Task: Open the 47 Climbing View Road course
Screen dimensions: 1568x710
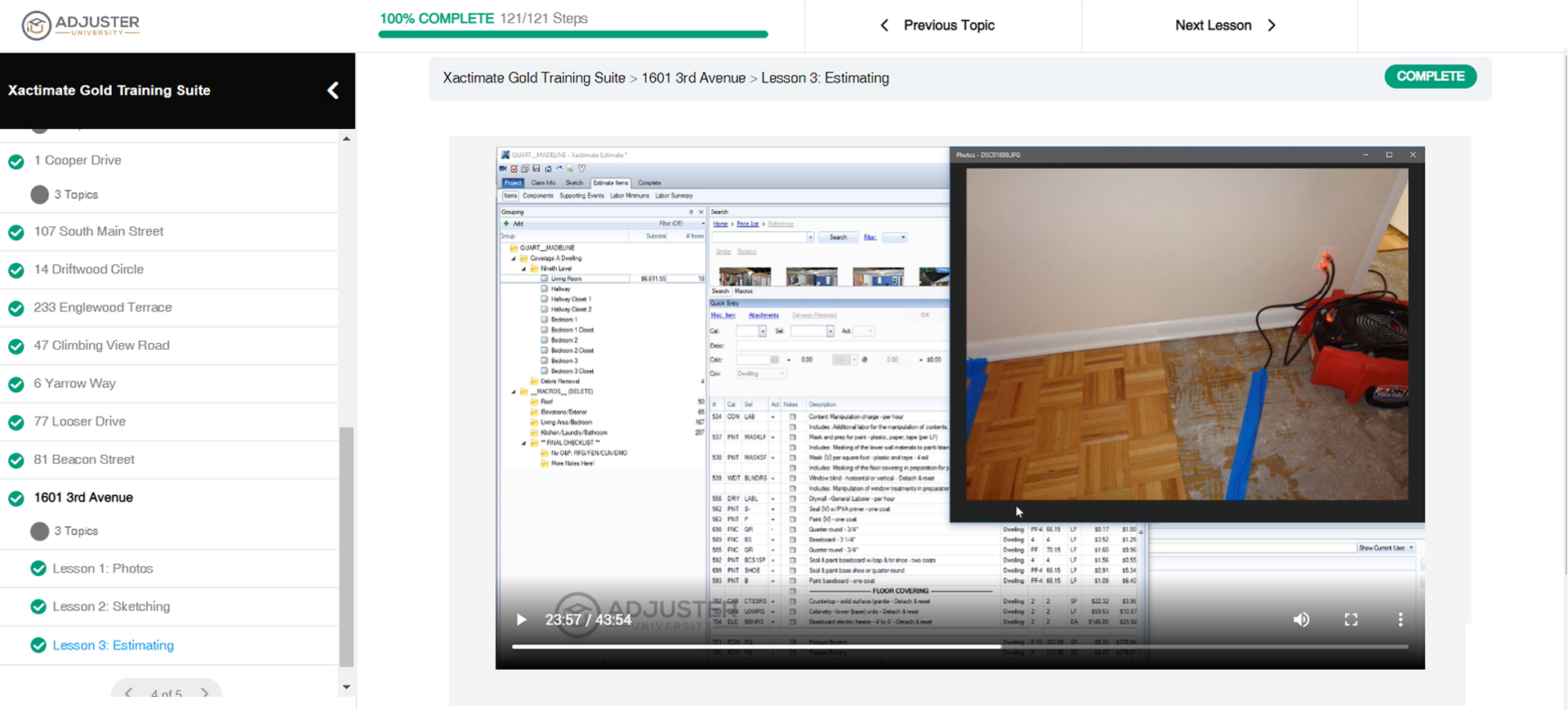Action: click(x=101, y=346)
